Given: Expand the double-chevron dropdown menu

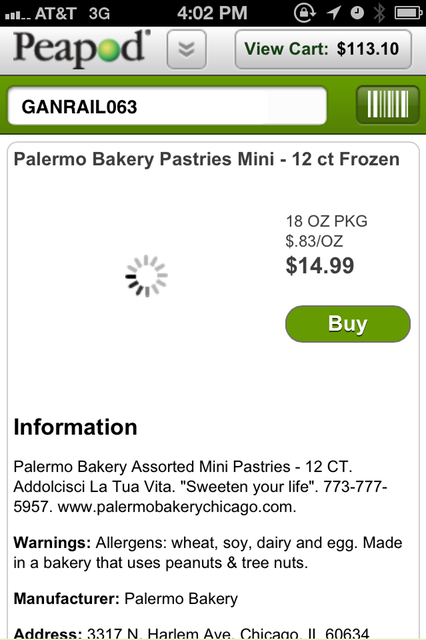Looking at the screenshot, I should (x=186, y=49).
